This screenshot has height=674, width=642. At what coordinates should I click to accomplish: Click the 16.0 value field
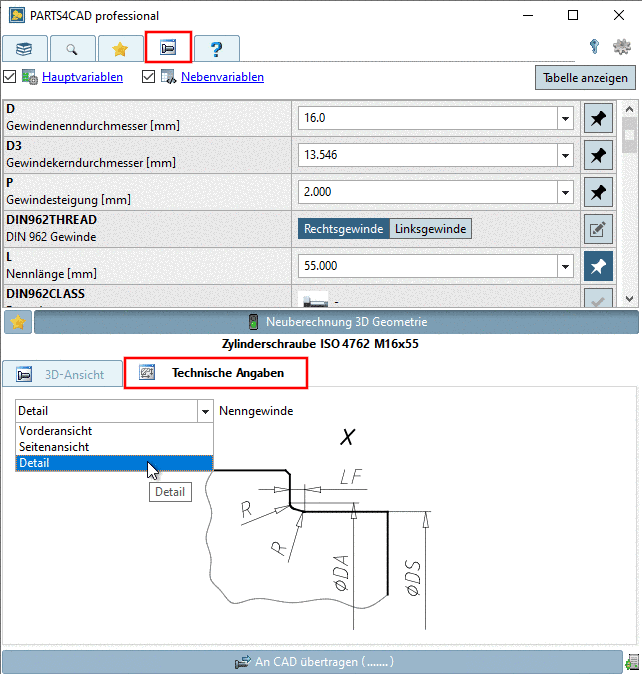428,118
